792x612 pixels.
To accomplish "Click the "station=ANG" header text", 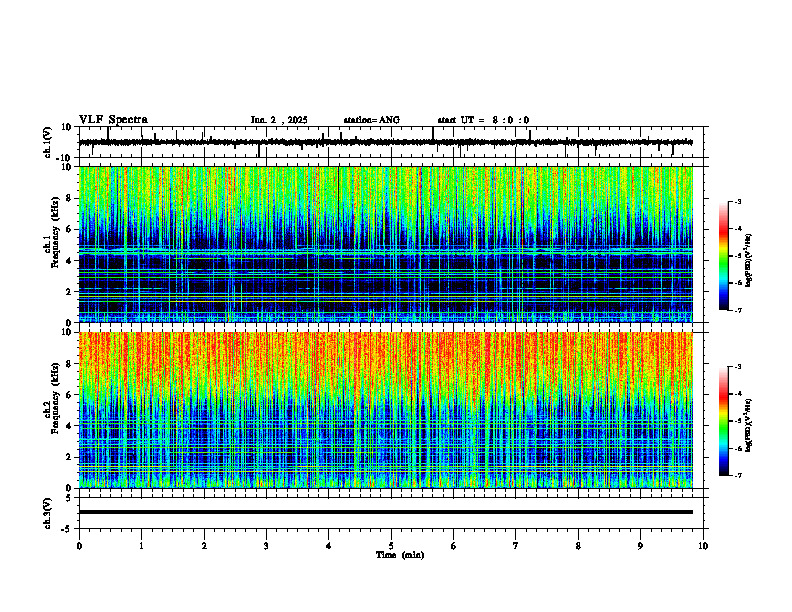I will pos(371,120).
